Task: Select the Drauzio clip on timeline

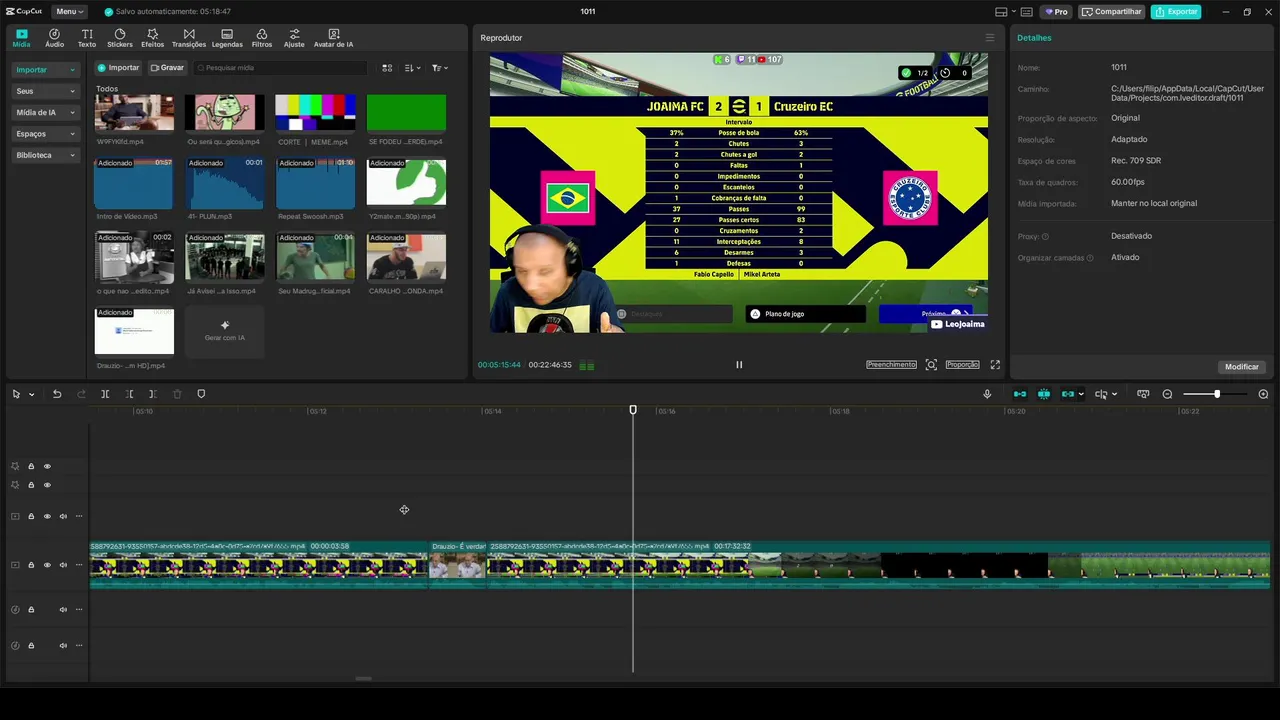Action: tap(458, 565)
